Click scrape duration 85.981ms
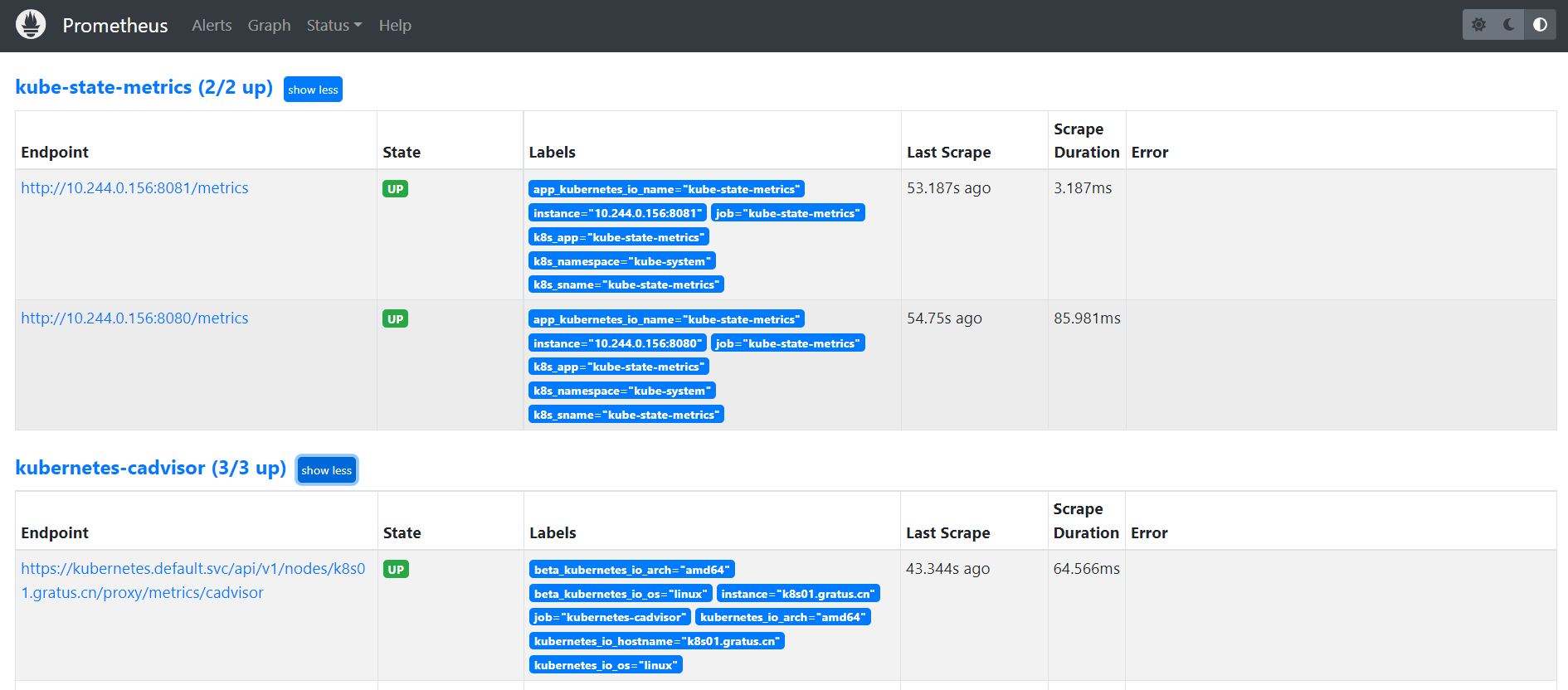The image size is (1568, 690). 1087,318
